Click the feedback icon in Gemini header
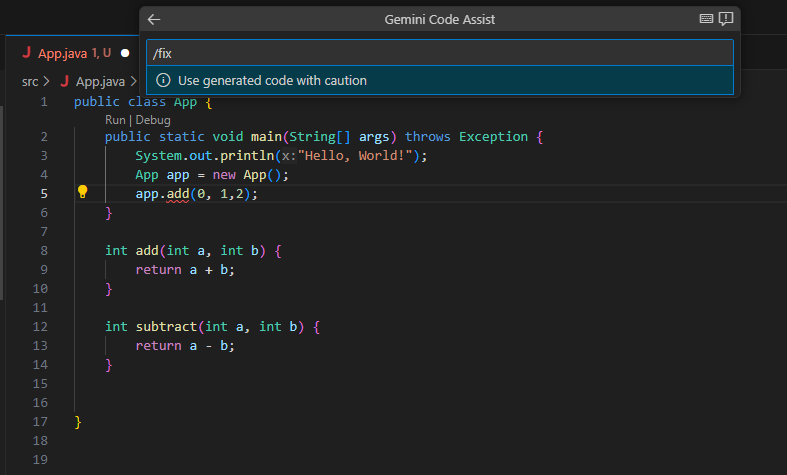 click(726, 19)
